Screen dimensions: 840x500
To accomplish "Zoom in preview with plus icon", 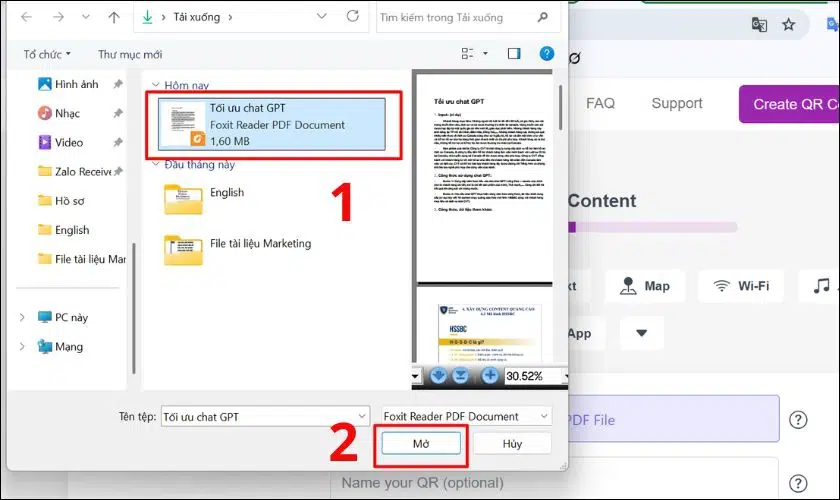I will (489, 376).
